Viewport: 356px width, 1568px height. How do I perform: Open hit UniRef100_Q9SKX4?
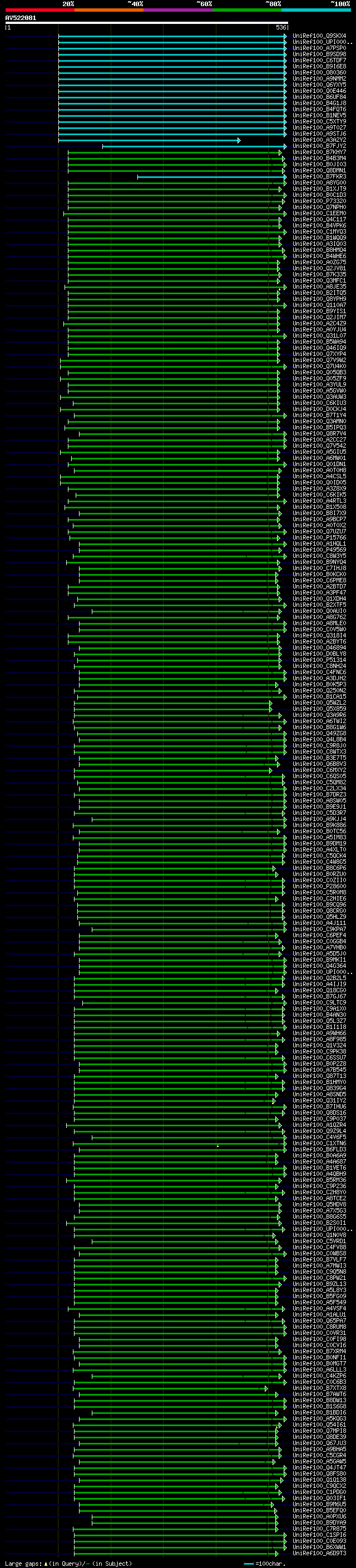pos(319,36)
